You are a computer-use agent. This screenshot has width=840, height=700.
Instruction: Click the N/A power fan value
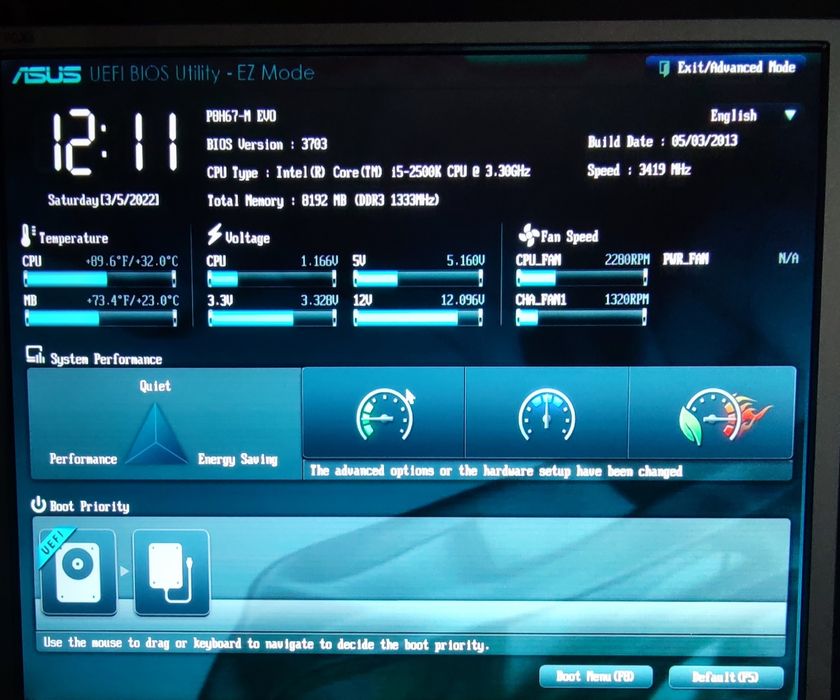[x=788, y=259]
